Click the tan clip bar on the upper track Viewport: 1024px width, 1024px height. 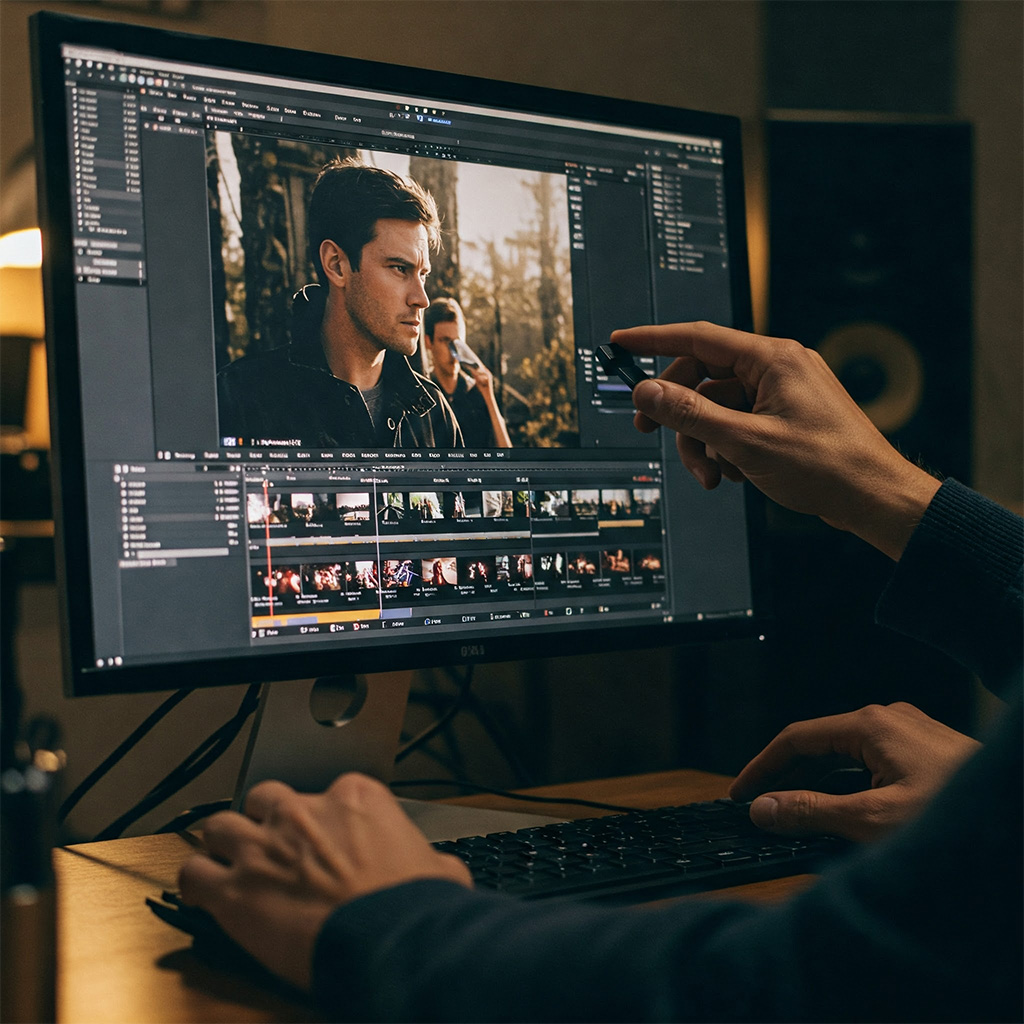tap(621, 523)
